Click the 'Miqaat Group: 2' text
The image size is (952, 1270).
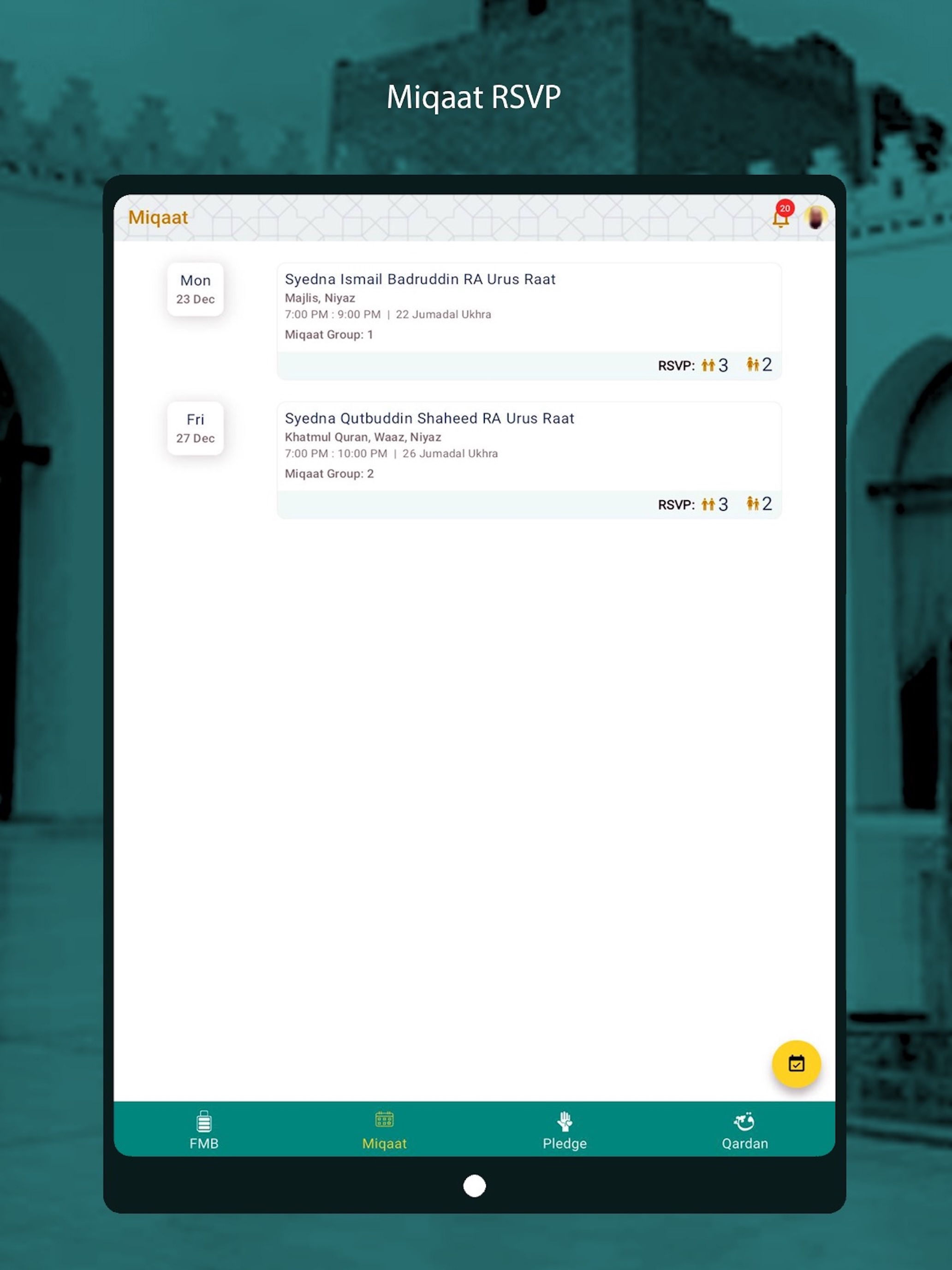(329, 473)
